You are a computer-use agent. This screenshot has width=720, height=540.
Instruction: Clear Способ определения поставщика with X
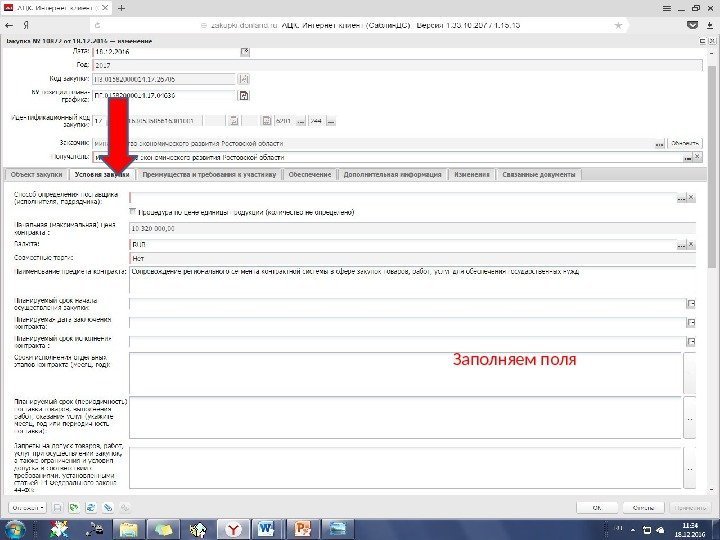click(691, 198)
